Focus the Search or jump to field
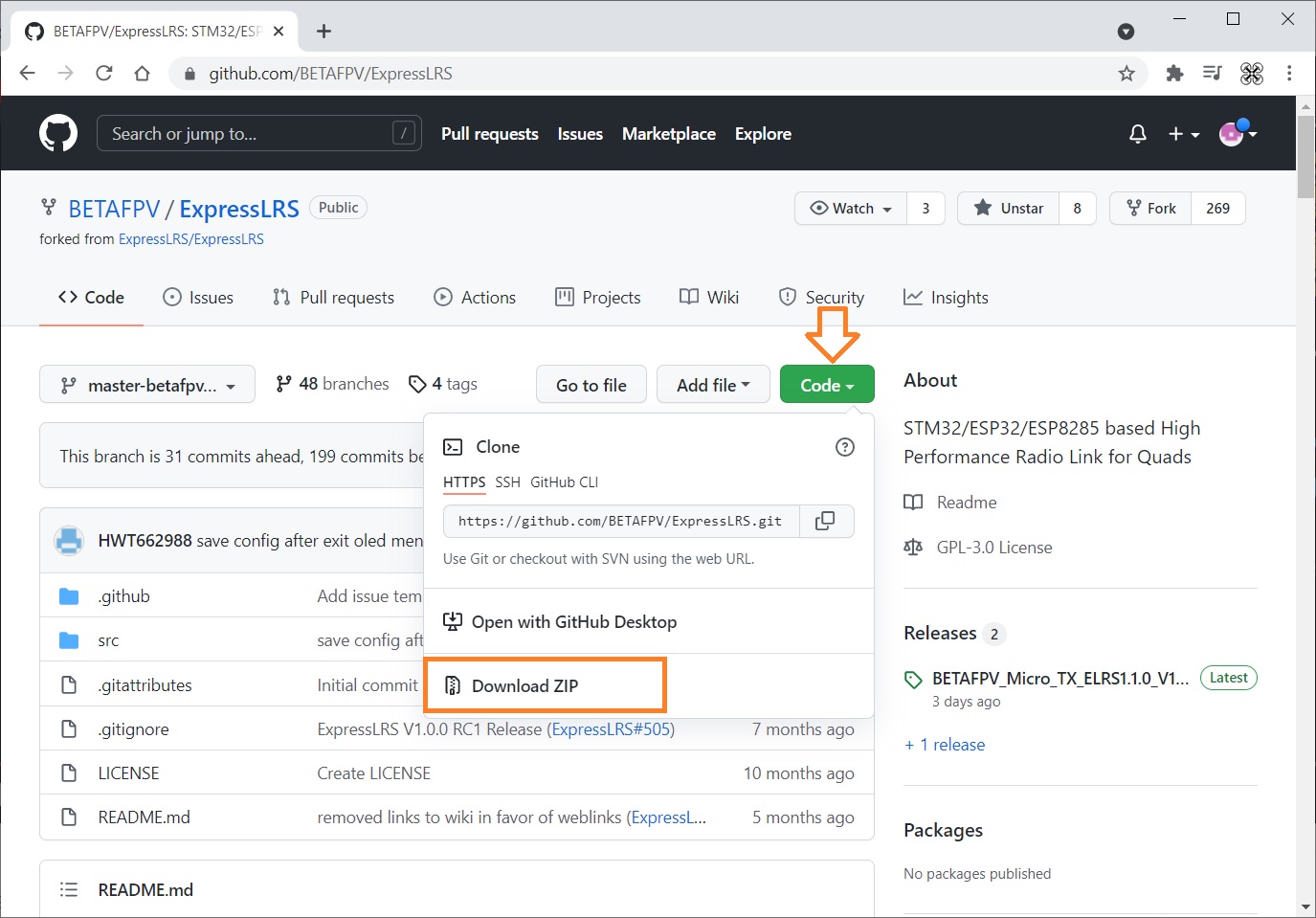1316x918 pixels. (259, 134)
